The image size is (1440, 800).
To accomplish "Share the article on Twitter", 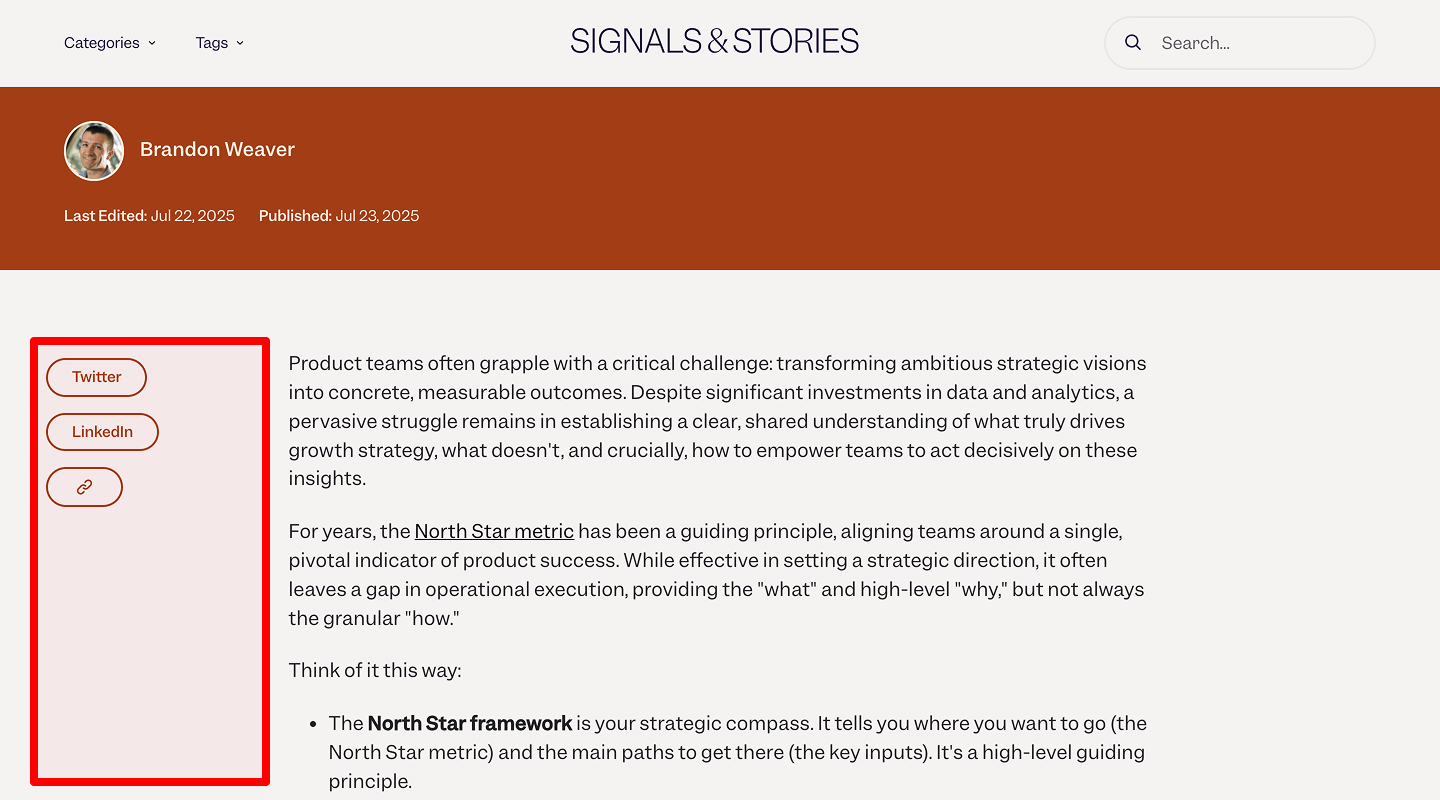I will pyautogui.click(x=96, y=377).
